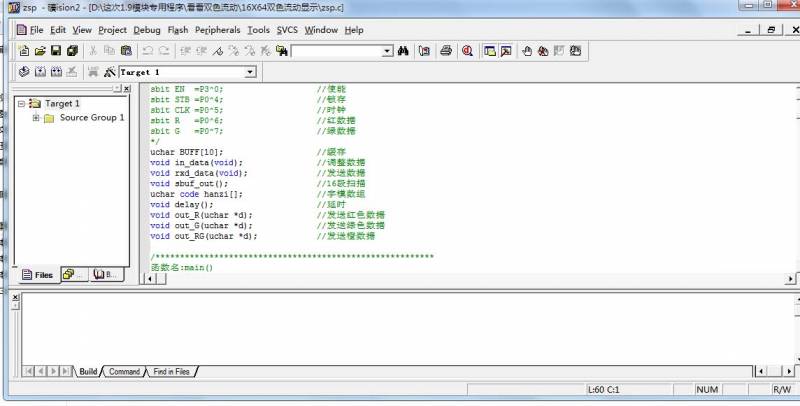This screenshot has height=406, width=800.
Task: Open the find text combo box dropdown
Action: (387, 50)
